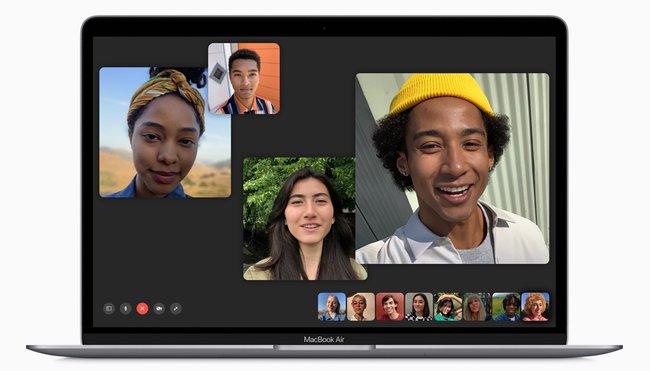Image resolution: width=650 pixels, height=371 pixels.
Task: Click the built-in webcam above the display
Action: tap(324, 28)
